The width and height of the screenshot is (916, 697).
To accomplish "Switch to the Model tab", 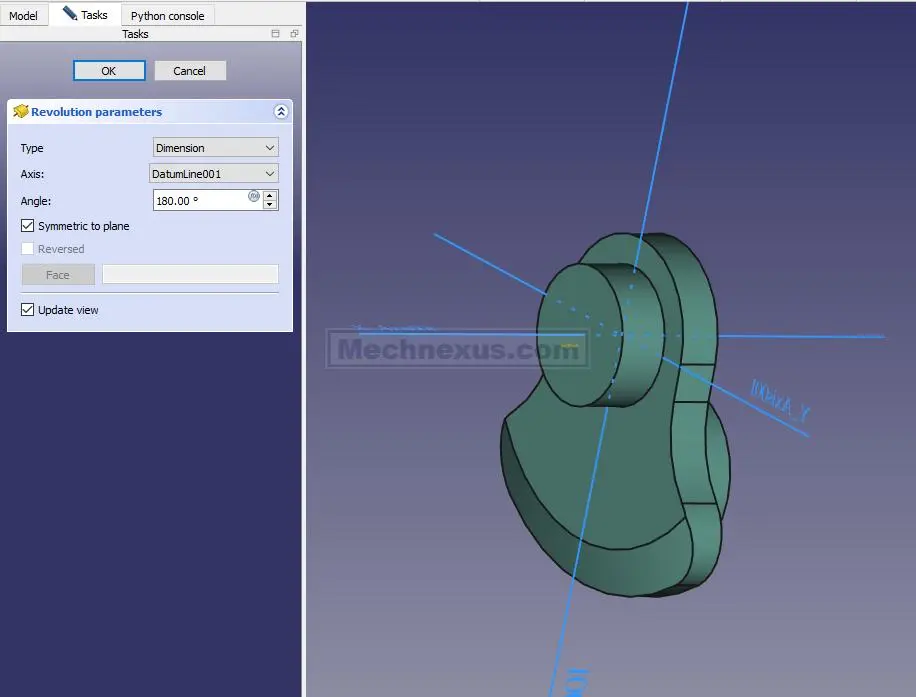I will pyautogui.click(x=23, y=16).
